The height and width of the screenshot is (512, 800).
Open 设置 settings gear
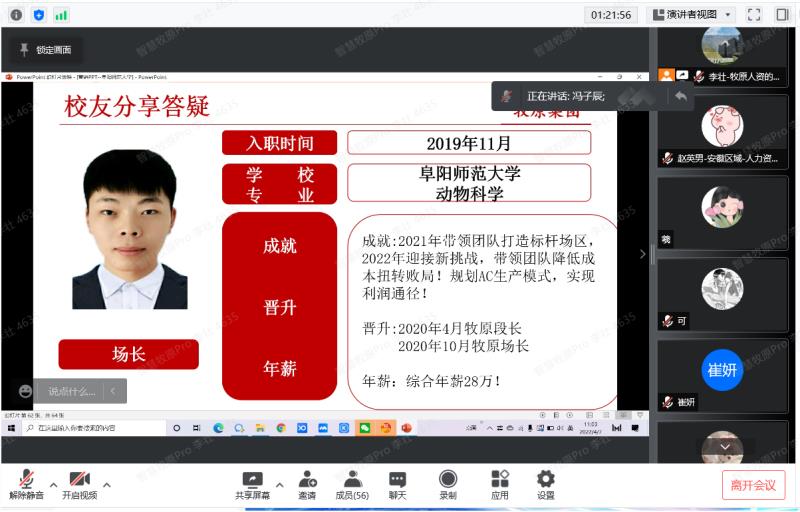pos(545,484)
